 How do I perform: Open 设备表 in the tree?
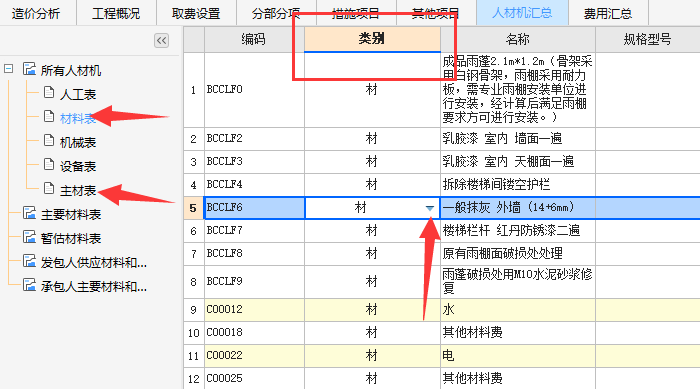(x=78, y=167)
